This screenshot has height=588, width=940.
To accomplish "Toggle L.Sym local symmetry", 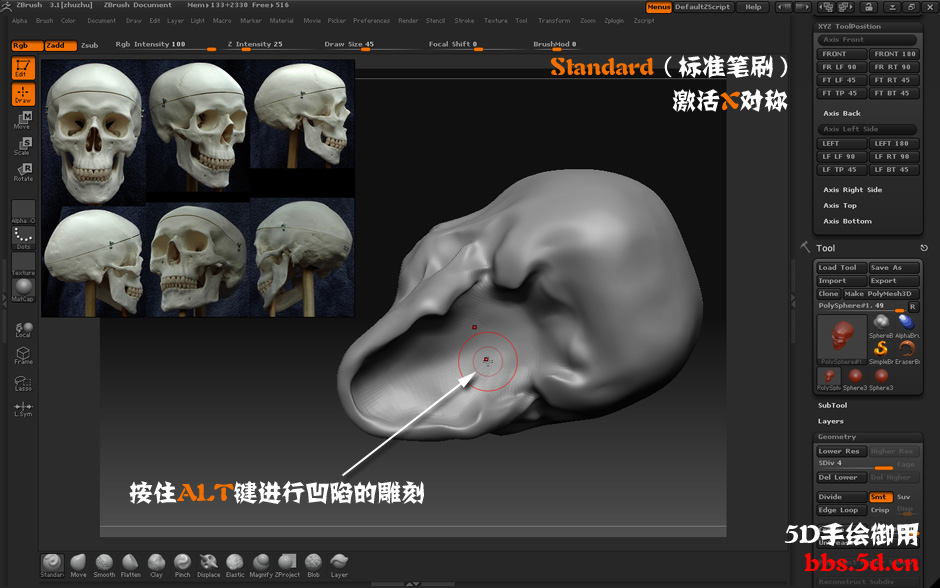I will pyautogui.click(x=23, y=409).
